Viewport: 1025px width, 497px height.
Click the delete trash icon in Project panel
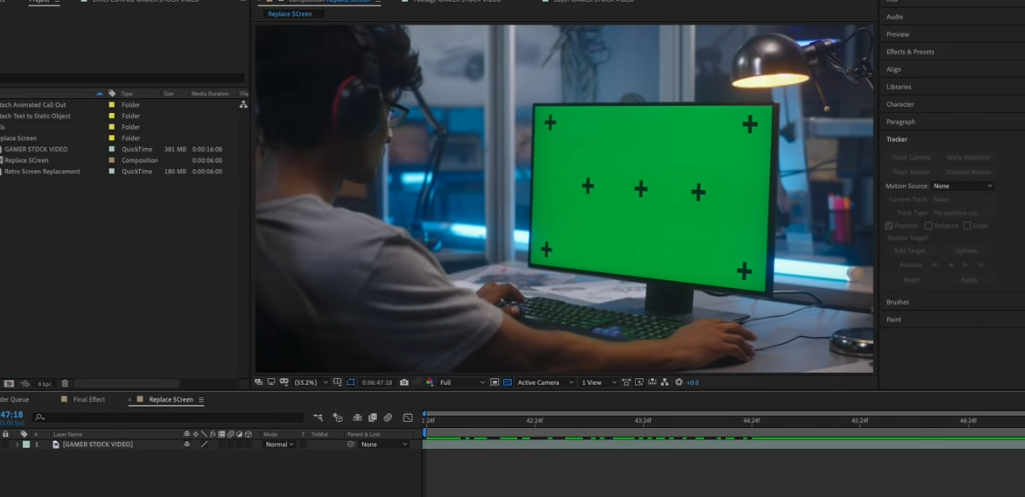65,383
